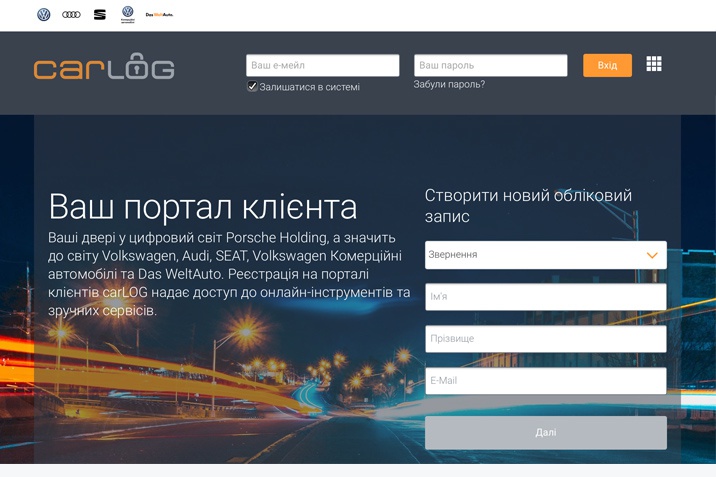Click the orange 'Вхід' login button
Image resolution: width=716 pixels, height=477 pixels.
[x=607, y=65]
